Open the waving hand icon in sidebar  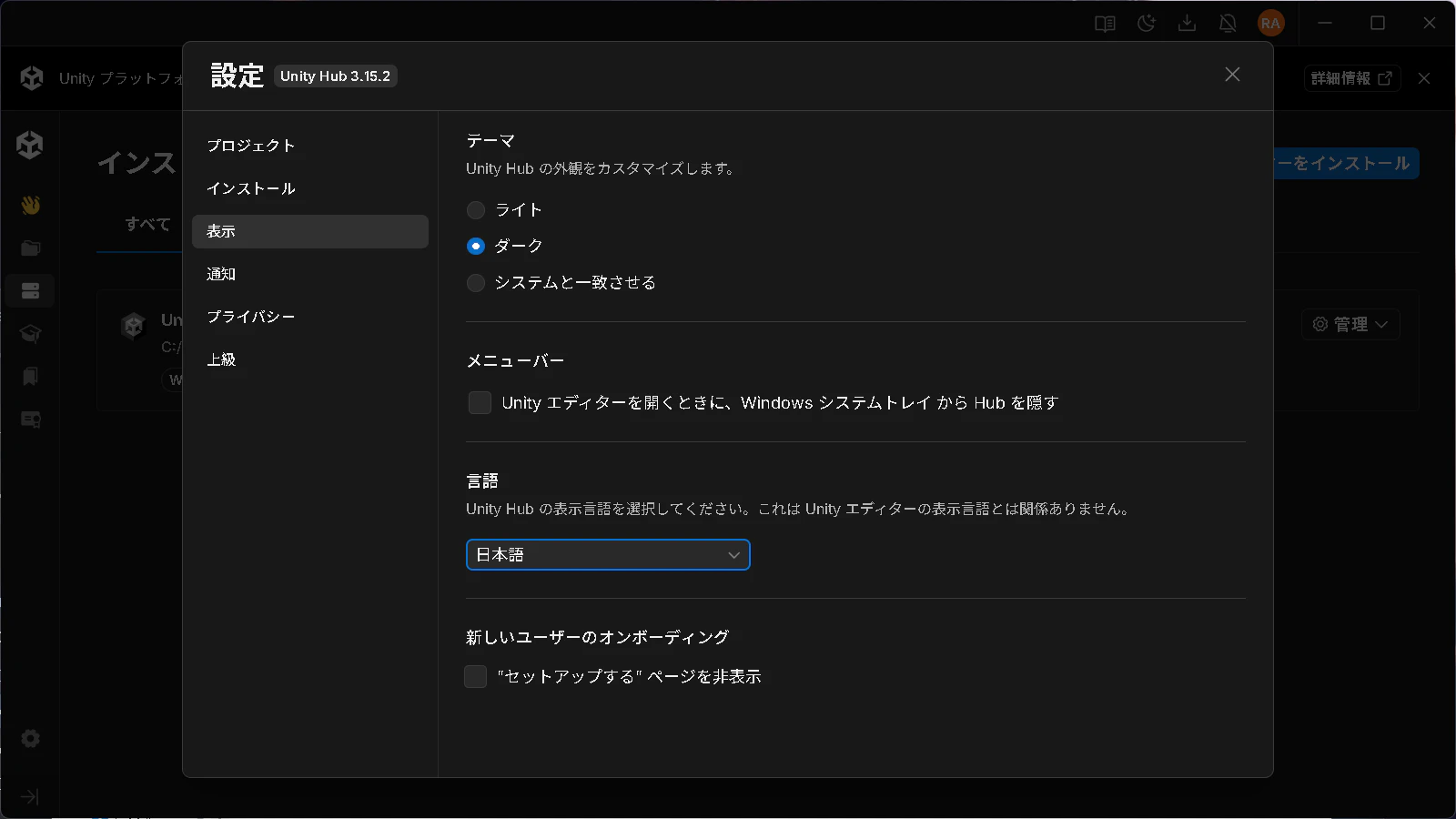click(30, 206)
